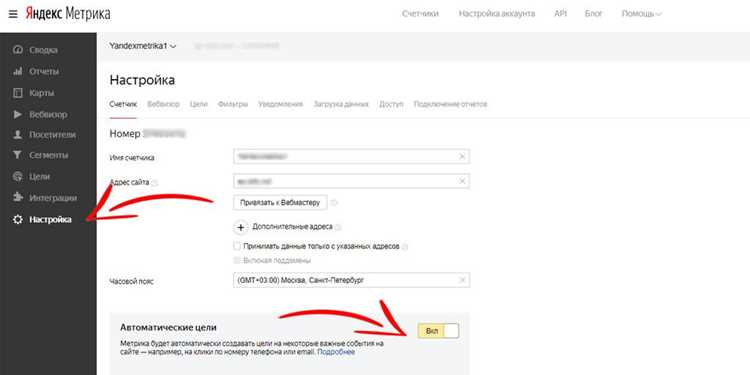This screenshot has width=750, height=375.
Task: Add extra addresses with plus icon
Action: (241, 227)
